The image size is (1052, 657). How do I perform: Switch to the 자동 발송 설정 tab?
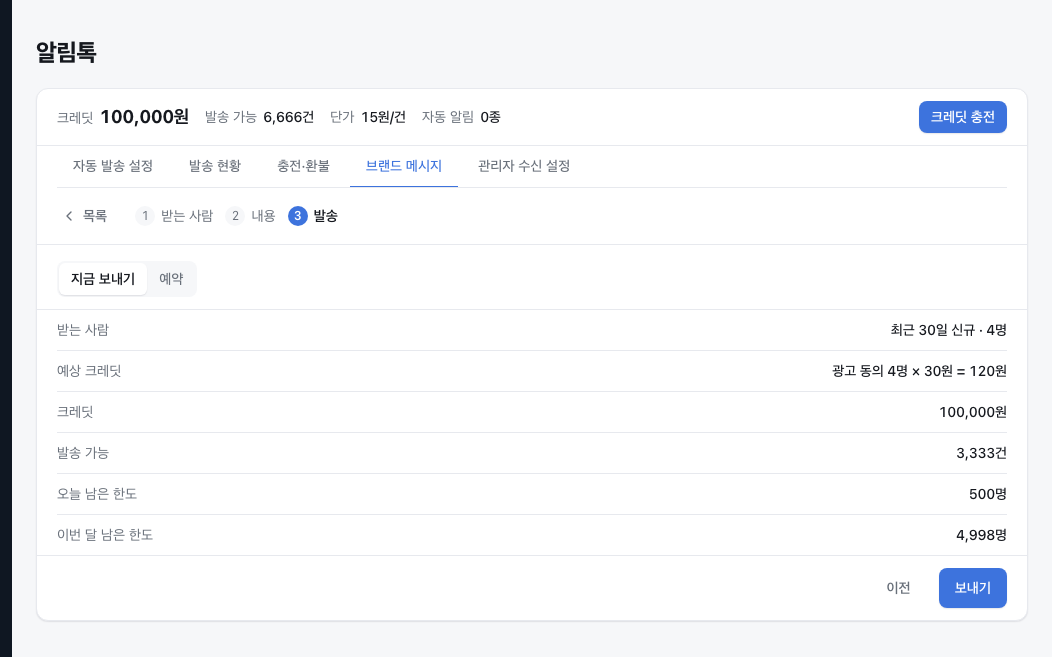coord(113,166)
